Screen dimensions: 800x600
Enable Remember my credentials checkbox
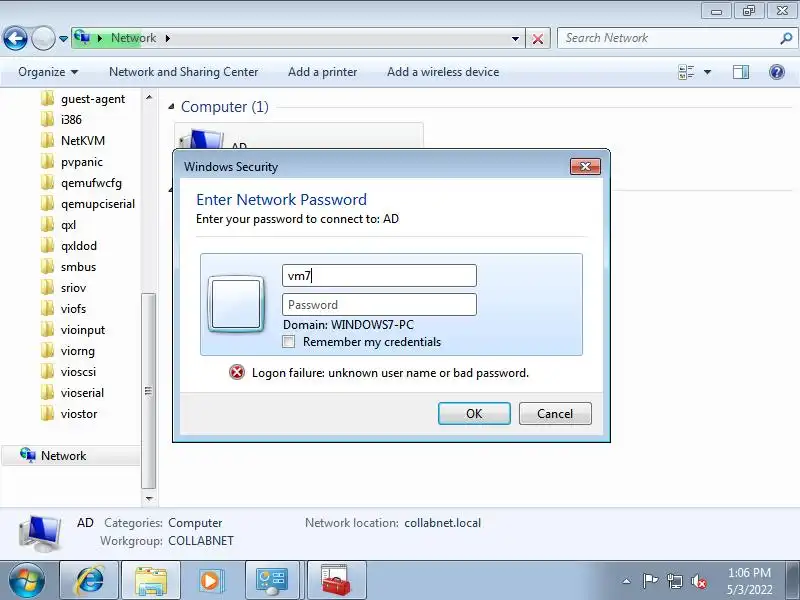tap(289, 342)
